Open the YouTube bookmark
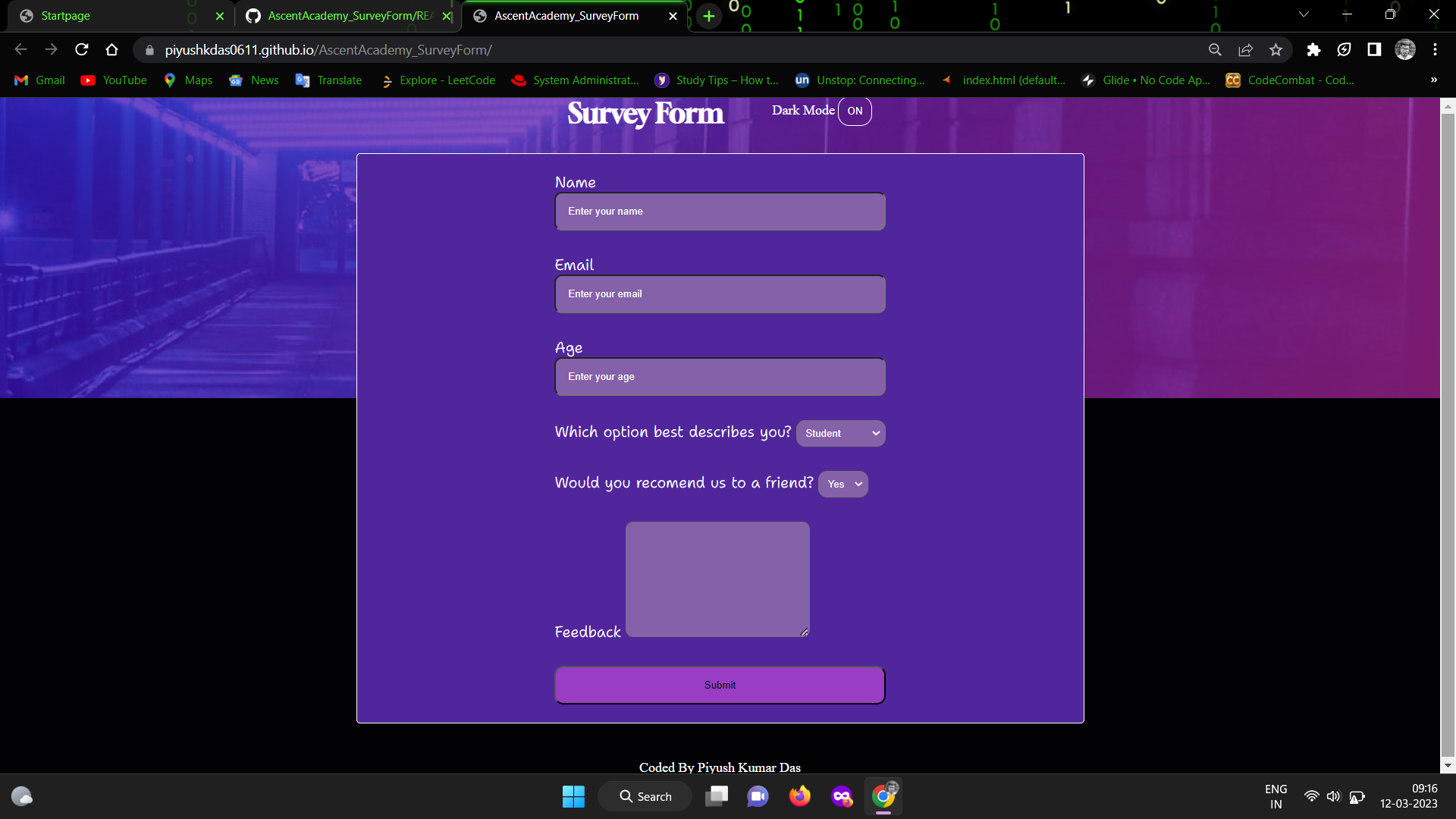The image size is (1456, 819). pyautogui.click(x=113, y=80)
